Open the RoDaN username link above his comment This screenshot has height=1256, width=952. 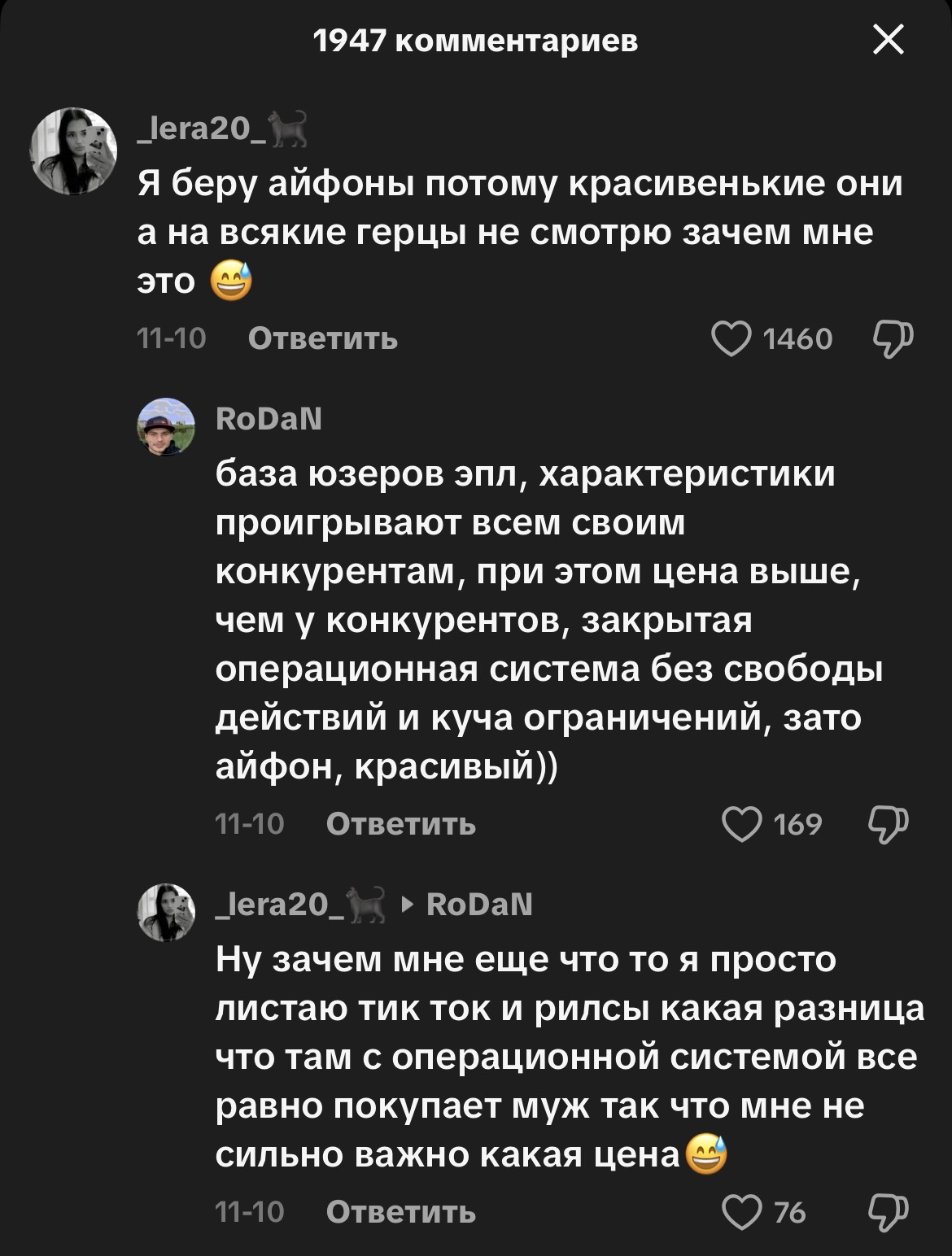coord(269,419)
